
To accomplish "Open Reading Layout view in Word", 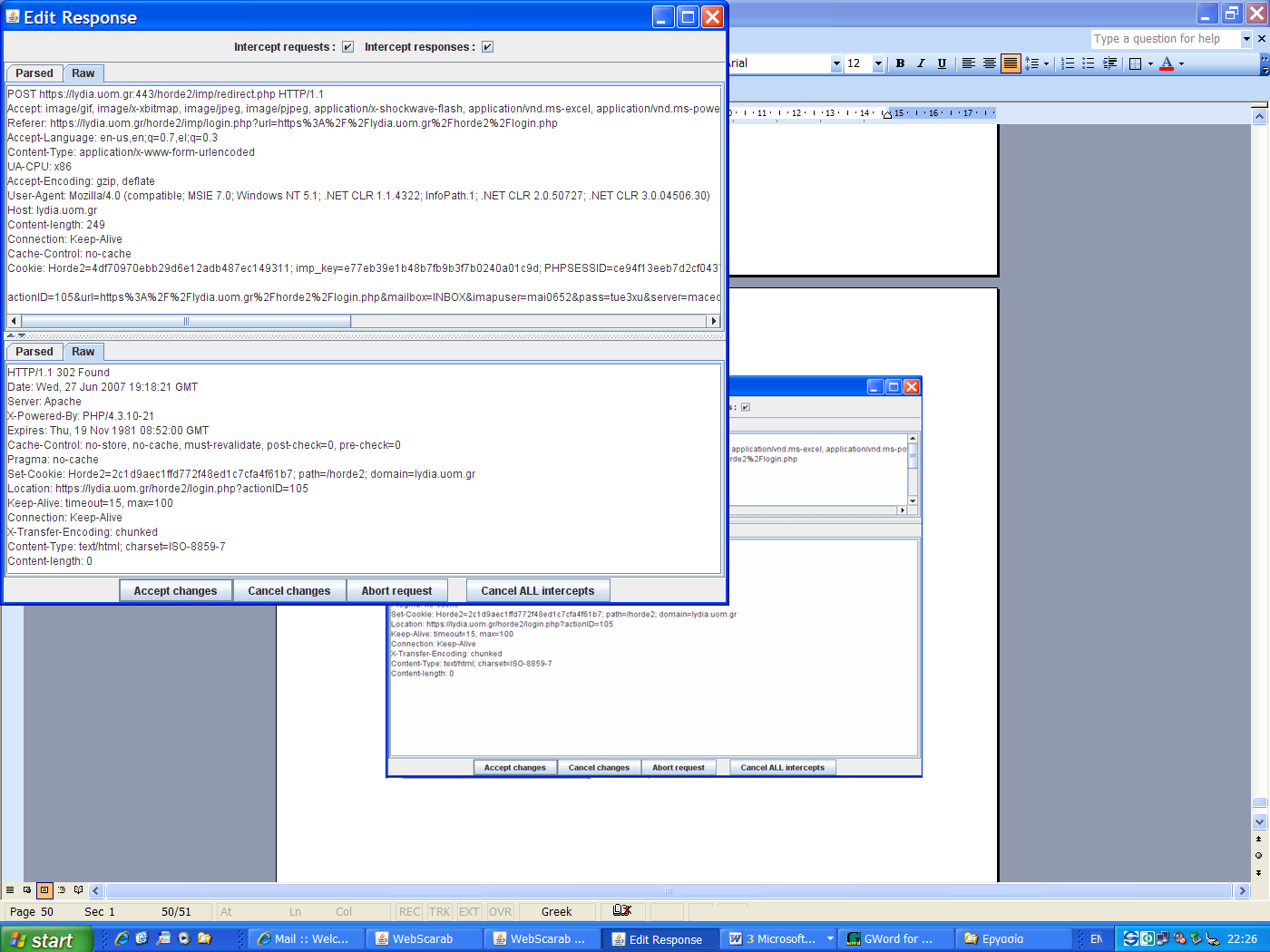I will (x=79, y=890).
